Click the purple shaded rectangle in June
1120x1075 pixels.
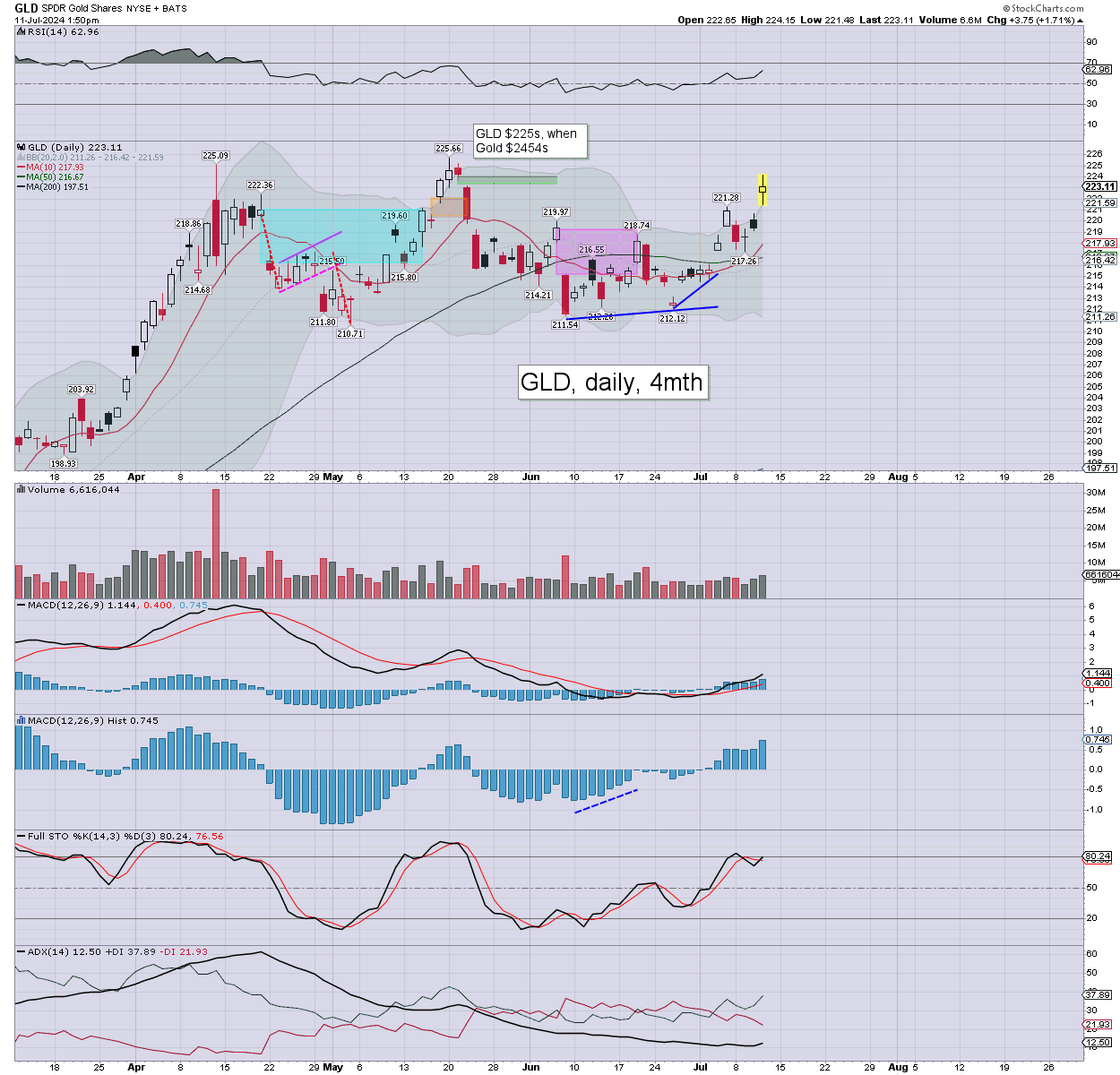(596, 252)
